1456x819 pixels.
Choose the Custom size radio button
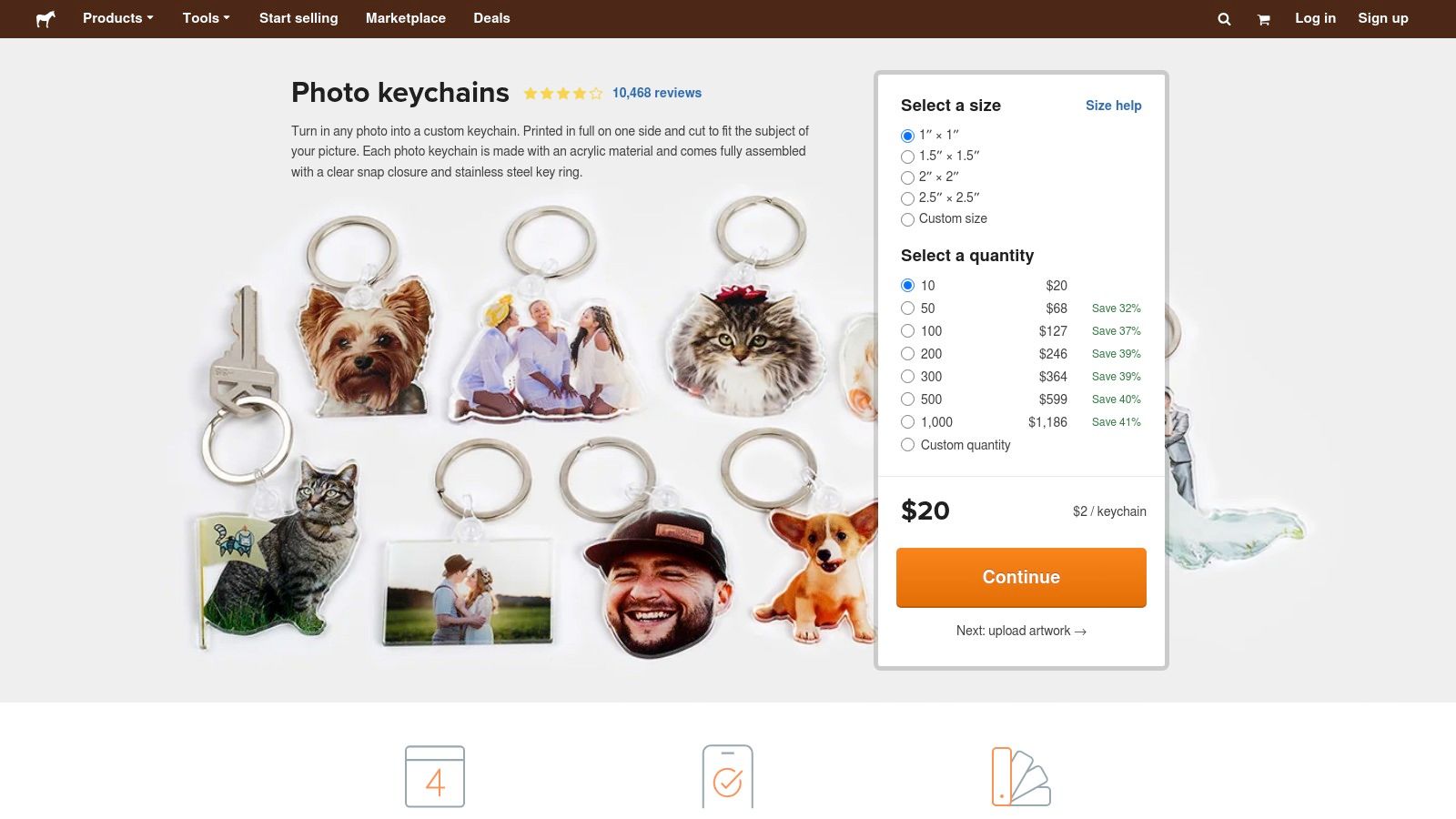(907, 219)
